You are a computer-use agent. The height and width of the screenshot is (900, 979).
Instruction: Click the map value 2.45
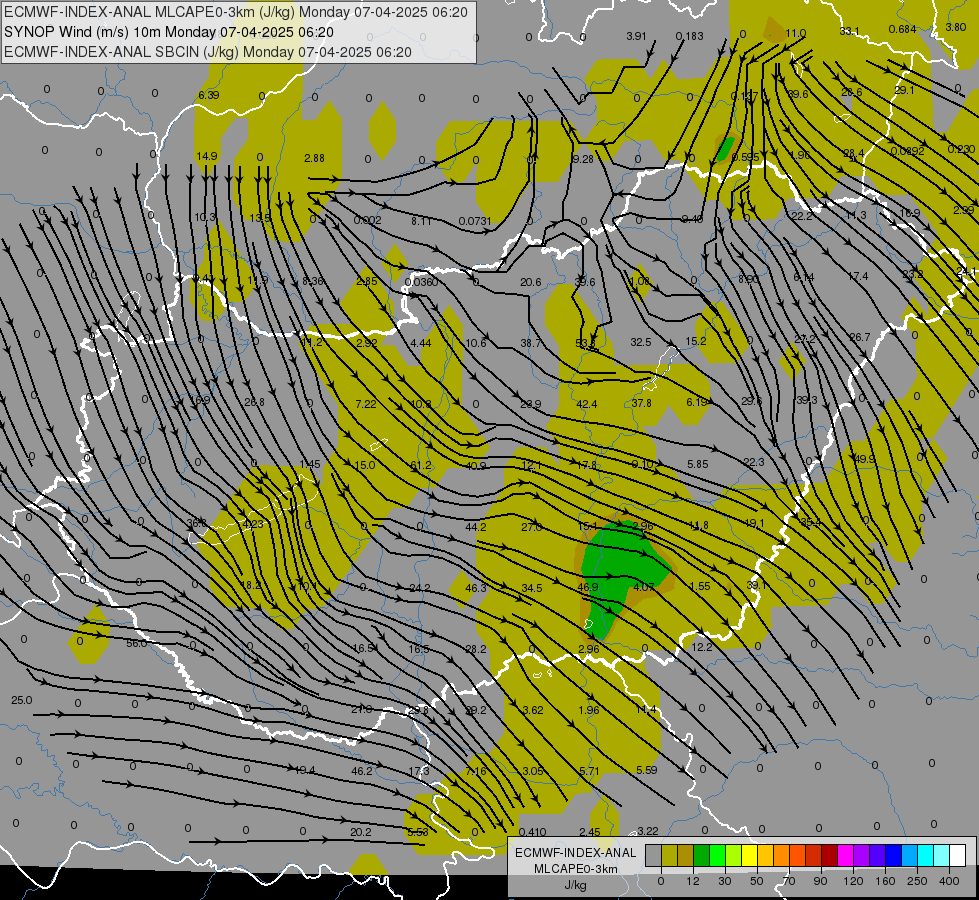point(589,832)
